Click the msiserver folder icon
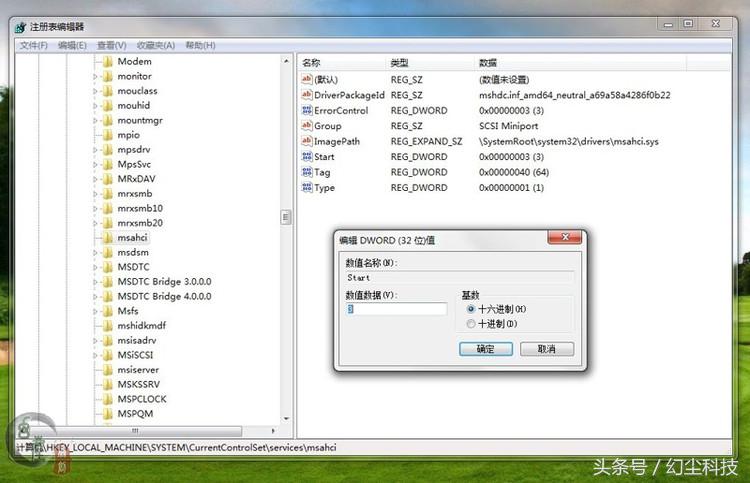This screenshot has height=483, width=750. pyautogui.click(x=108, y=370)
